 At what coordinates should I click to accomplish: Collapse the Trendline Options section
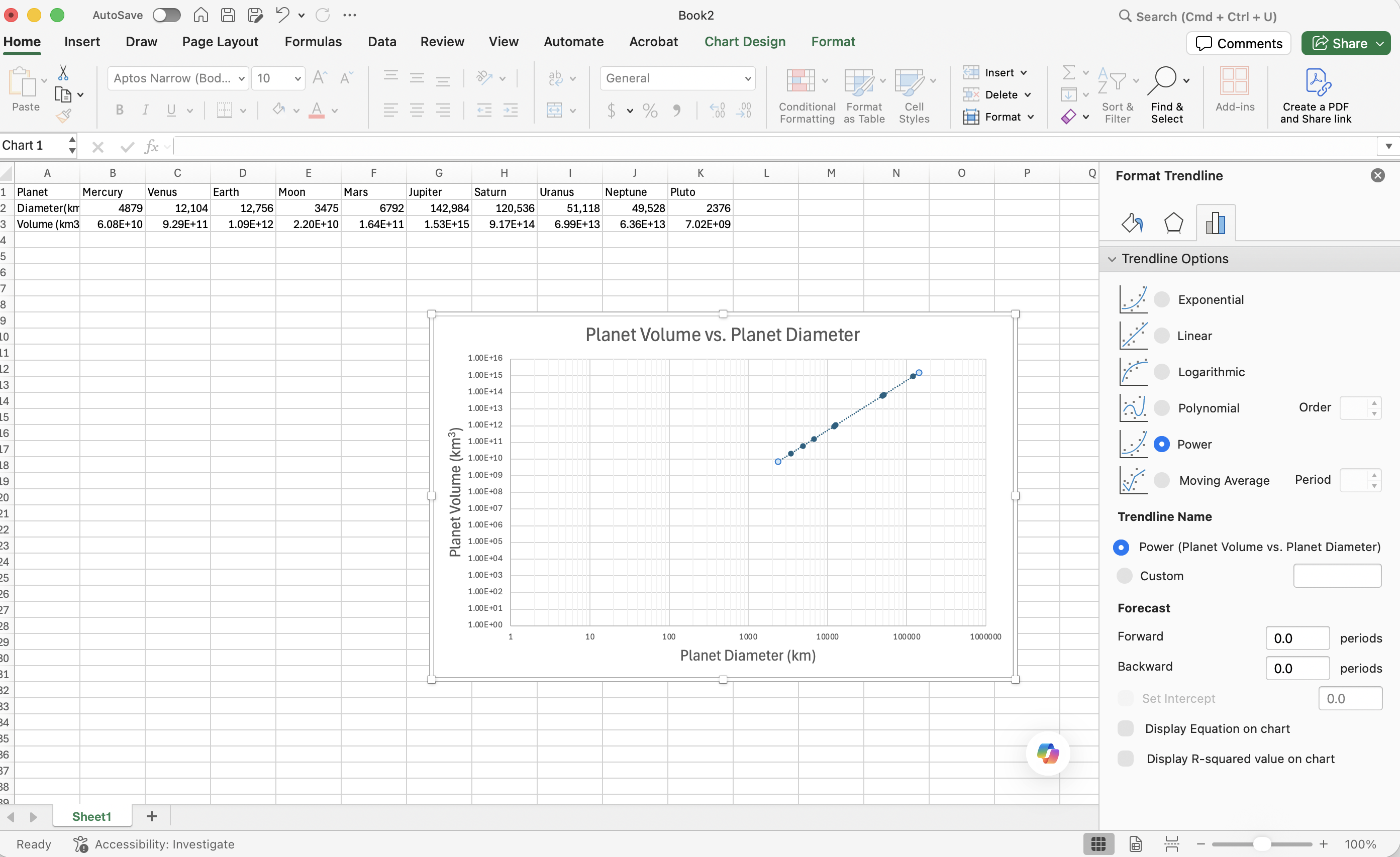point(1113,259)
